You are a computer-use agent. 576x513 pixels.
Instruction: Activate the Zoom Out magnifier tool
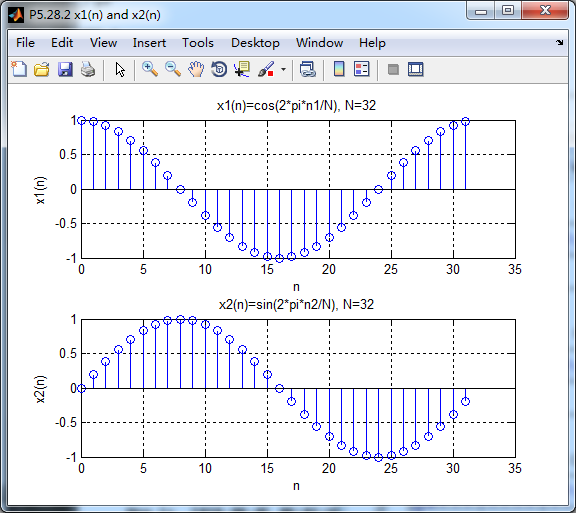click(173, 69)
